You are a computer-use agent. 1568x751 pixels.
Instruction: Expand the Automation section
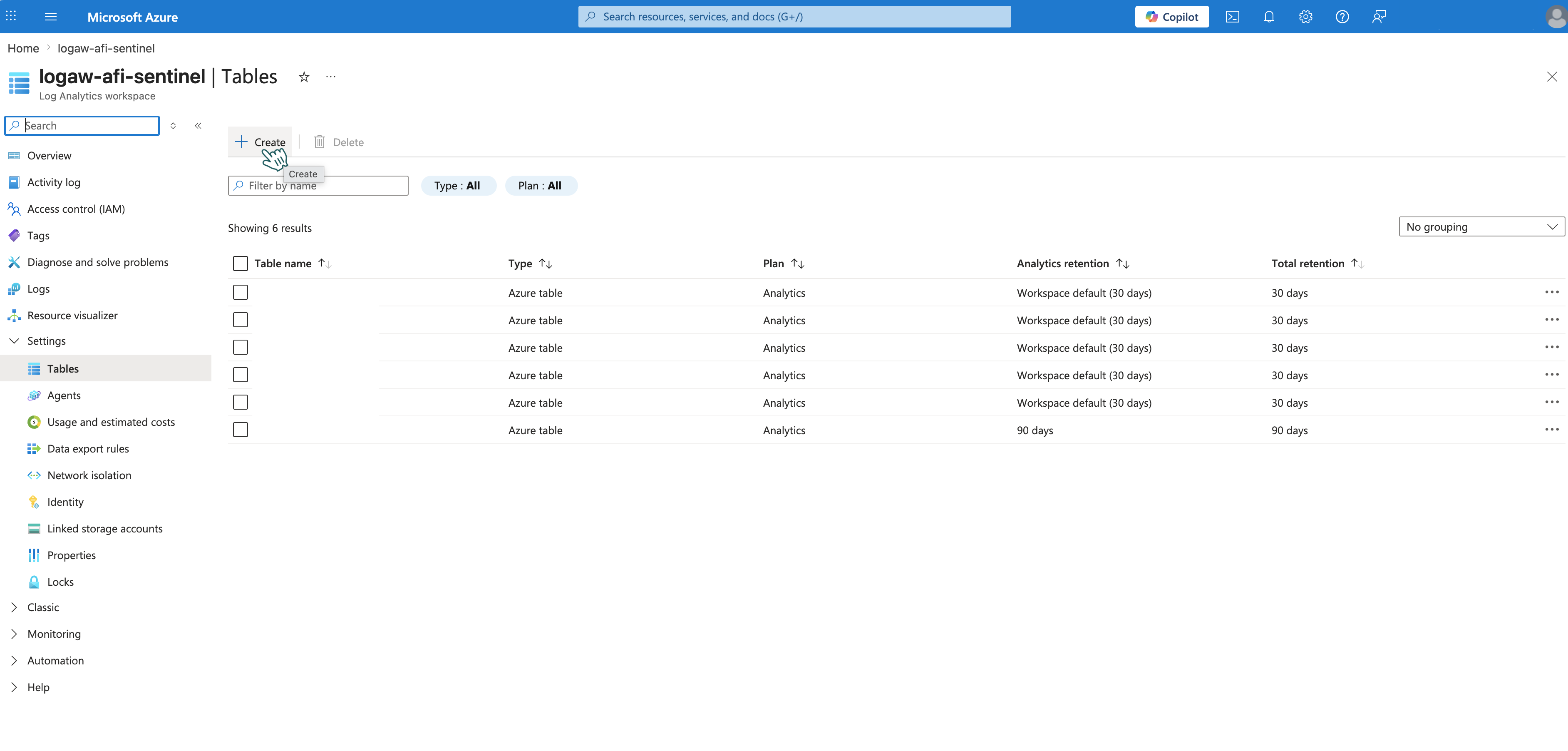pos(14,661)
